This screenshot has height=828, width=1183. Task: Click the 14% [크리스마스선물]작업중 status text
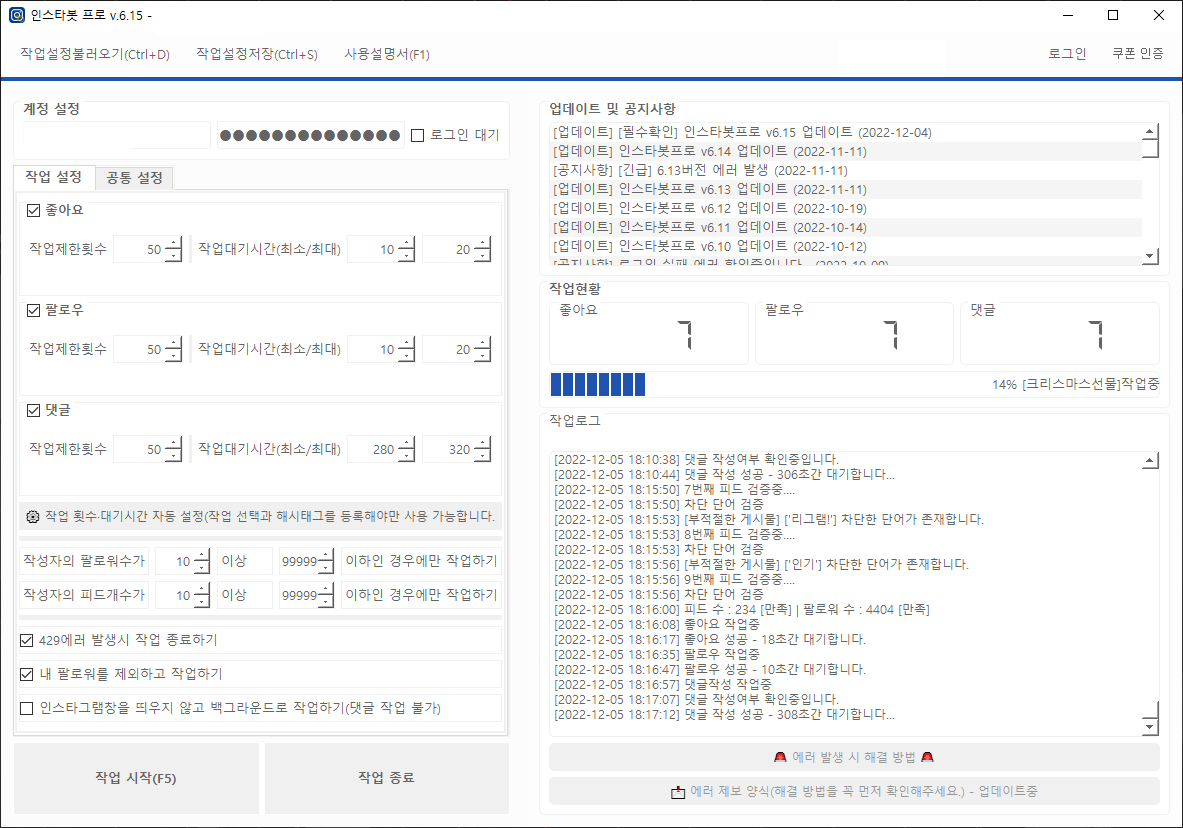coord(1076,385)
